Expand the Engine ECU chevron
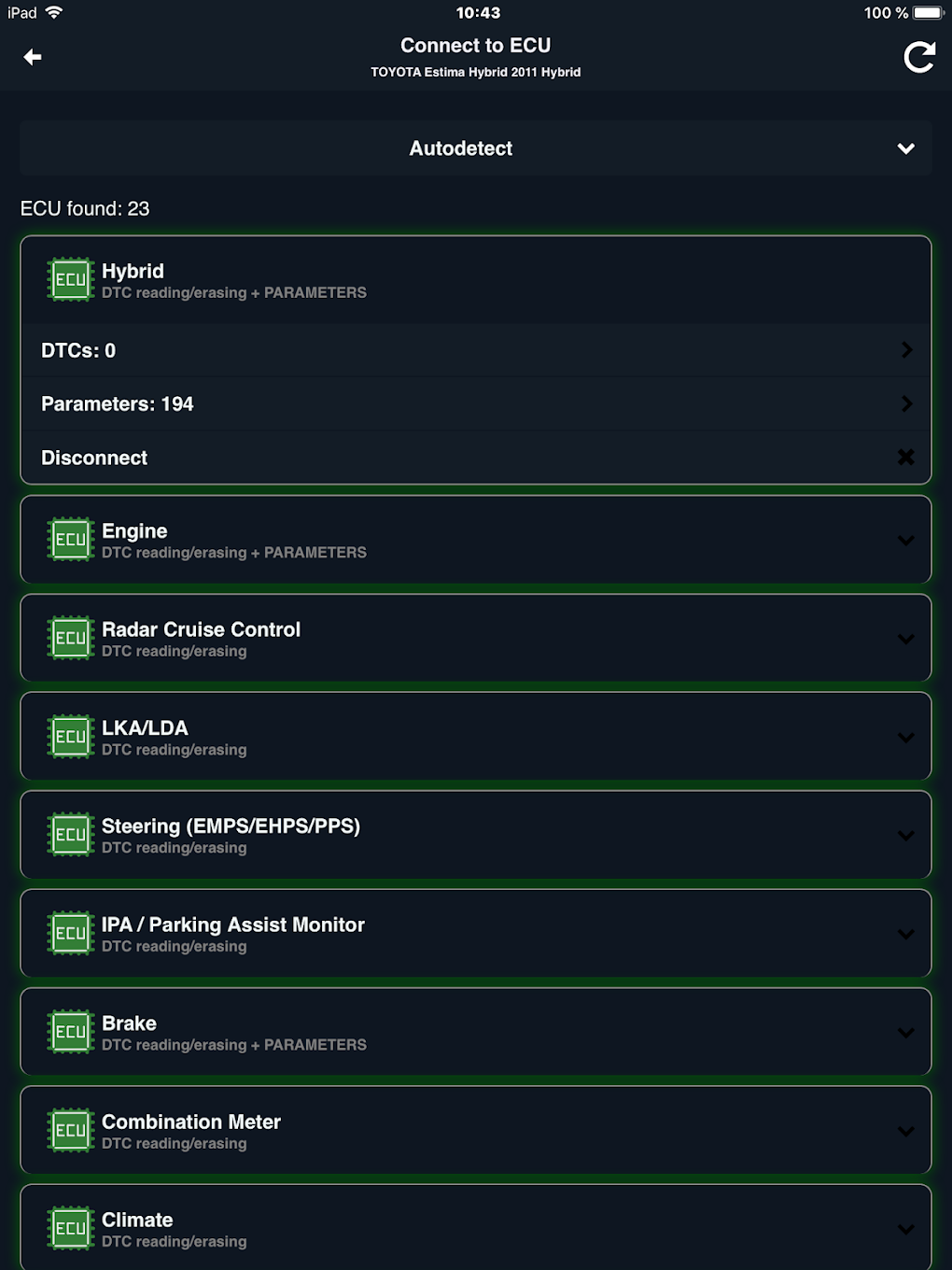 tap(905, 541)
